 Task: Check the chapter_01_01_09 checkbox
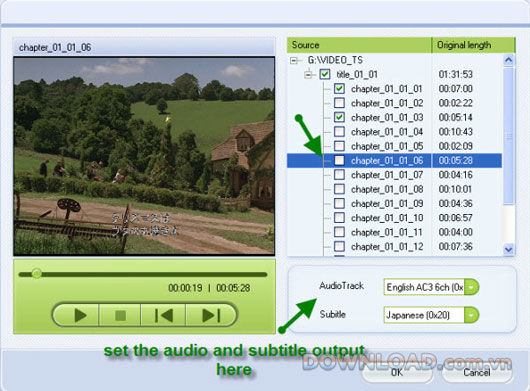point(339,203)
